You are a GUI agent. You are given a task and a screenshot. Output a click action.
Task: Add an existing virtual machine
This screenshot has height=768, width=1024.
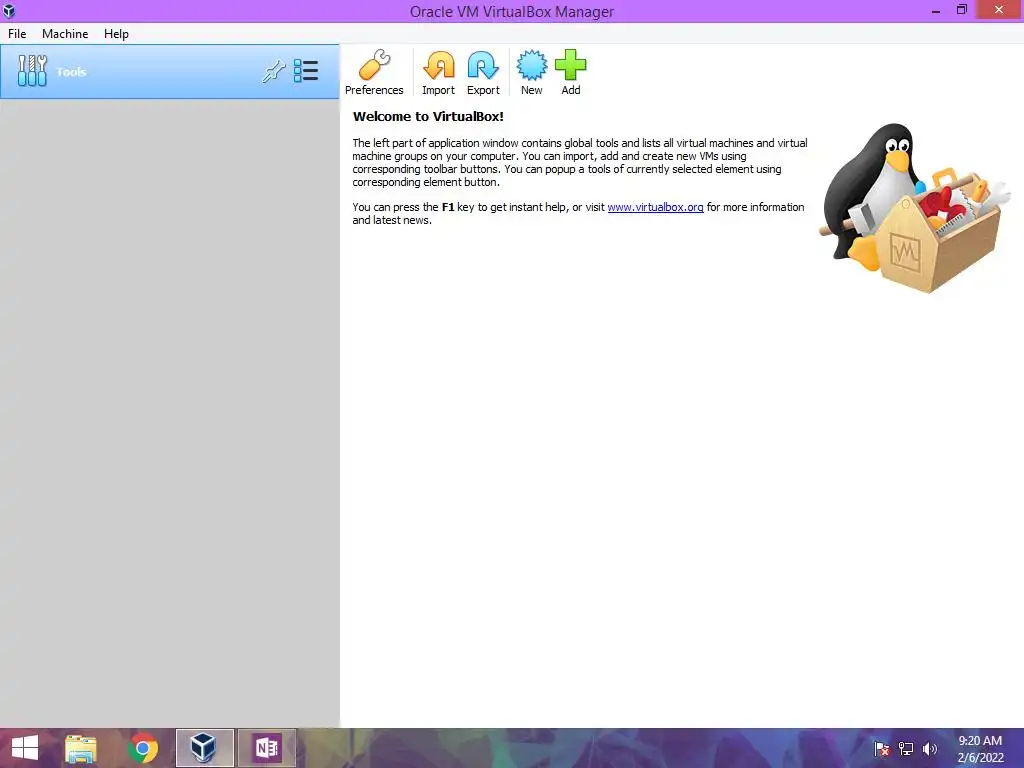[571, 72]
